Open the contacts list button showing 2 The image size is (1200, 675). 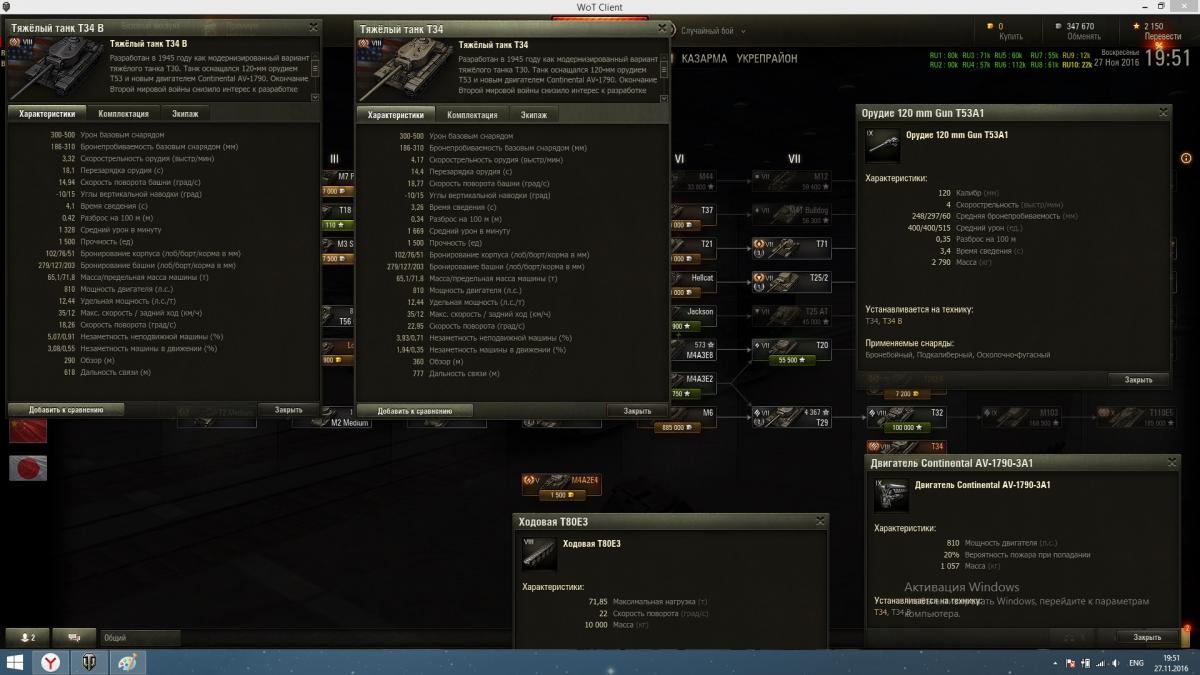coord(27,637)
